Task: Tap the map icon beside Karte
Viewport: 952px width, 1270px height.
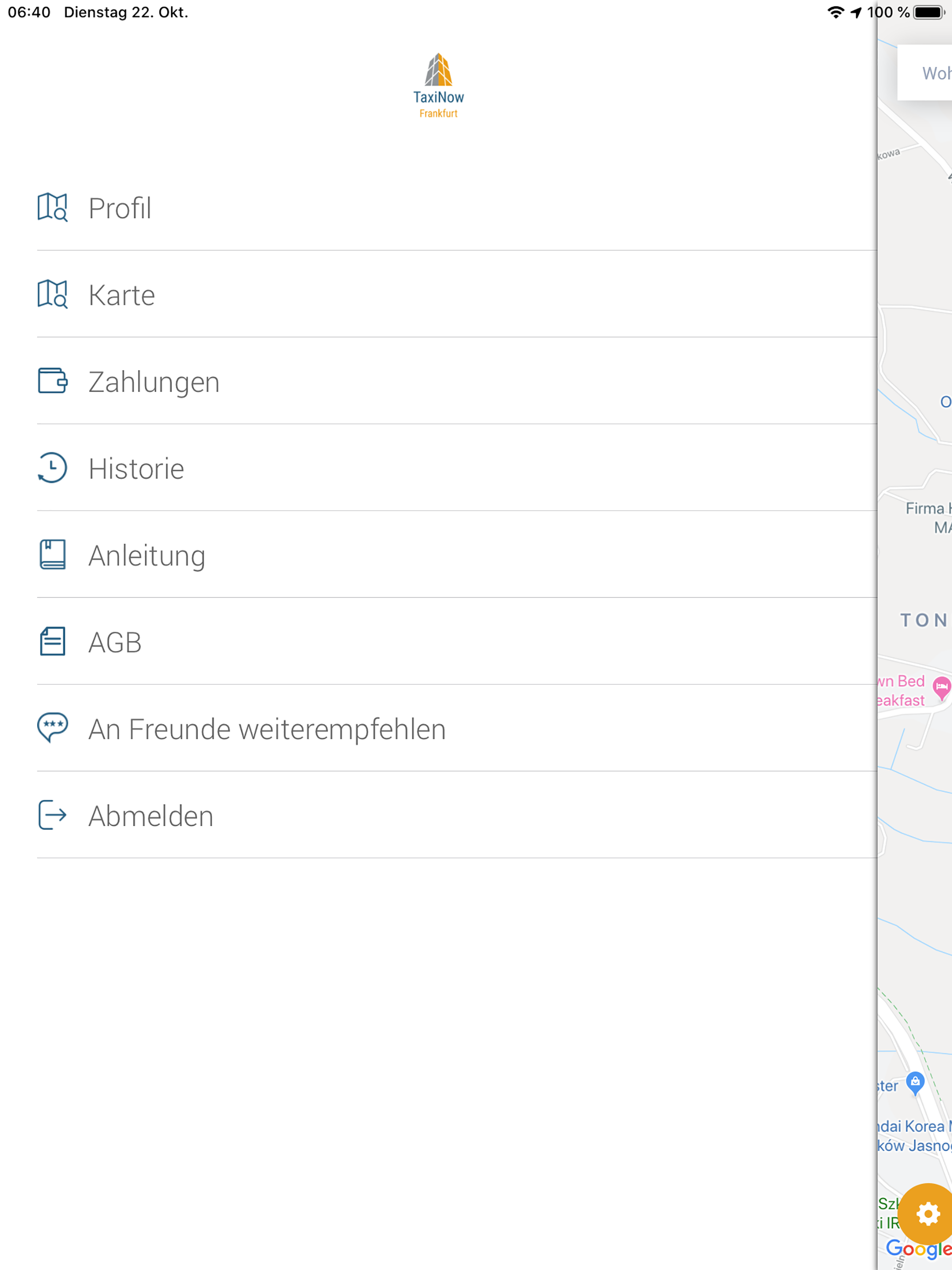Action: 52,295
